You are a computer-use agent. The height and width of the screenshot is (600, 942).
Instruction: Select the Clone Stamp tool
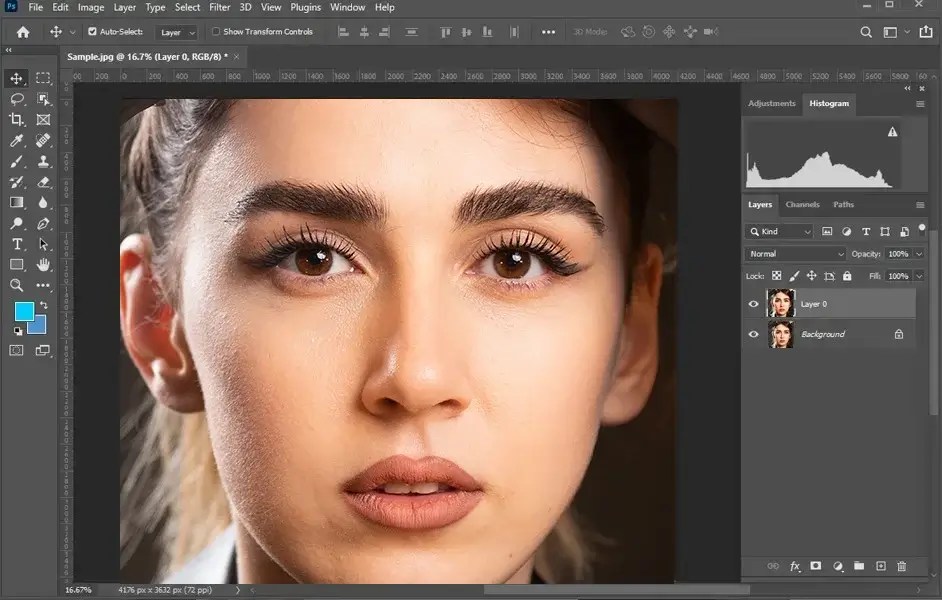44,162
